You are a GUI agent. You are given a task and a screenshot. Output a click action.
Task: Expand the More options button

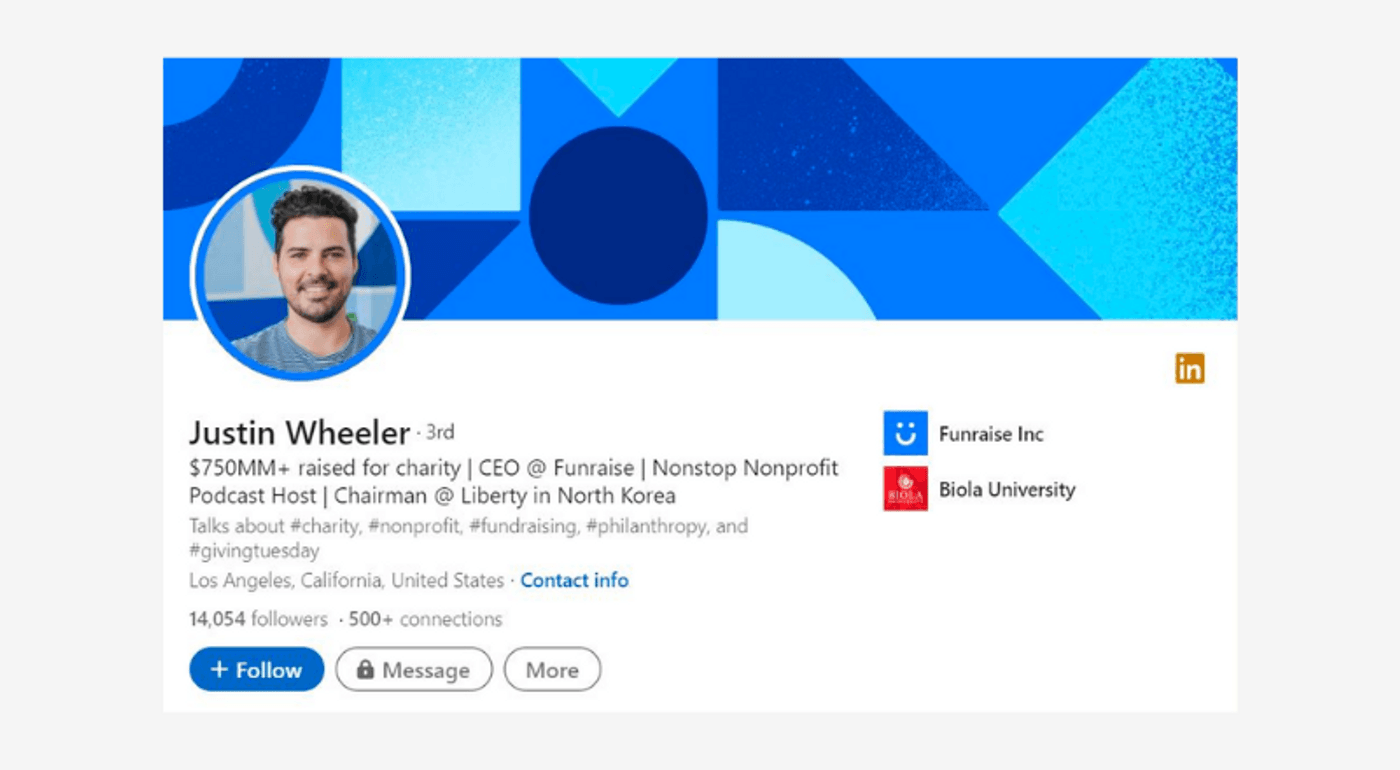tap(552, 670)
